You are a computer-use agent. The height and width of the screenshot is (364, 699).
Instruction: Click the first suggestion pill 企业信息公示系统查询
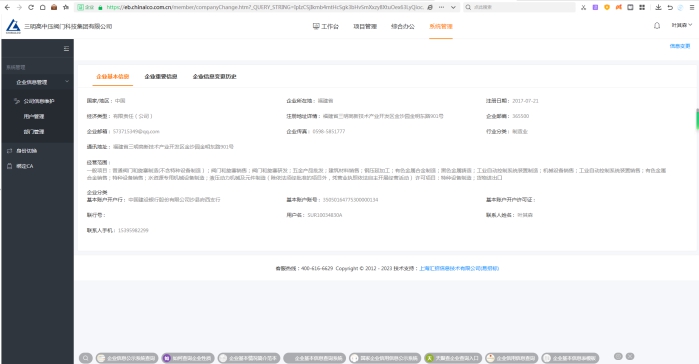tap(127, 358)
